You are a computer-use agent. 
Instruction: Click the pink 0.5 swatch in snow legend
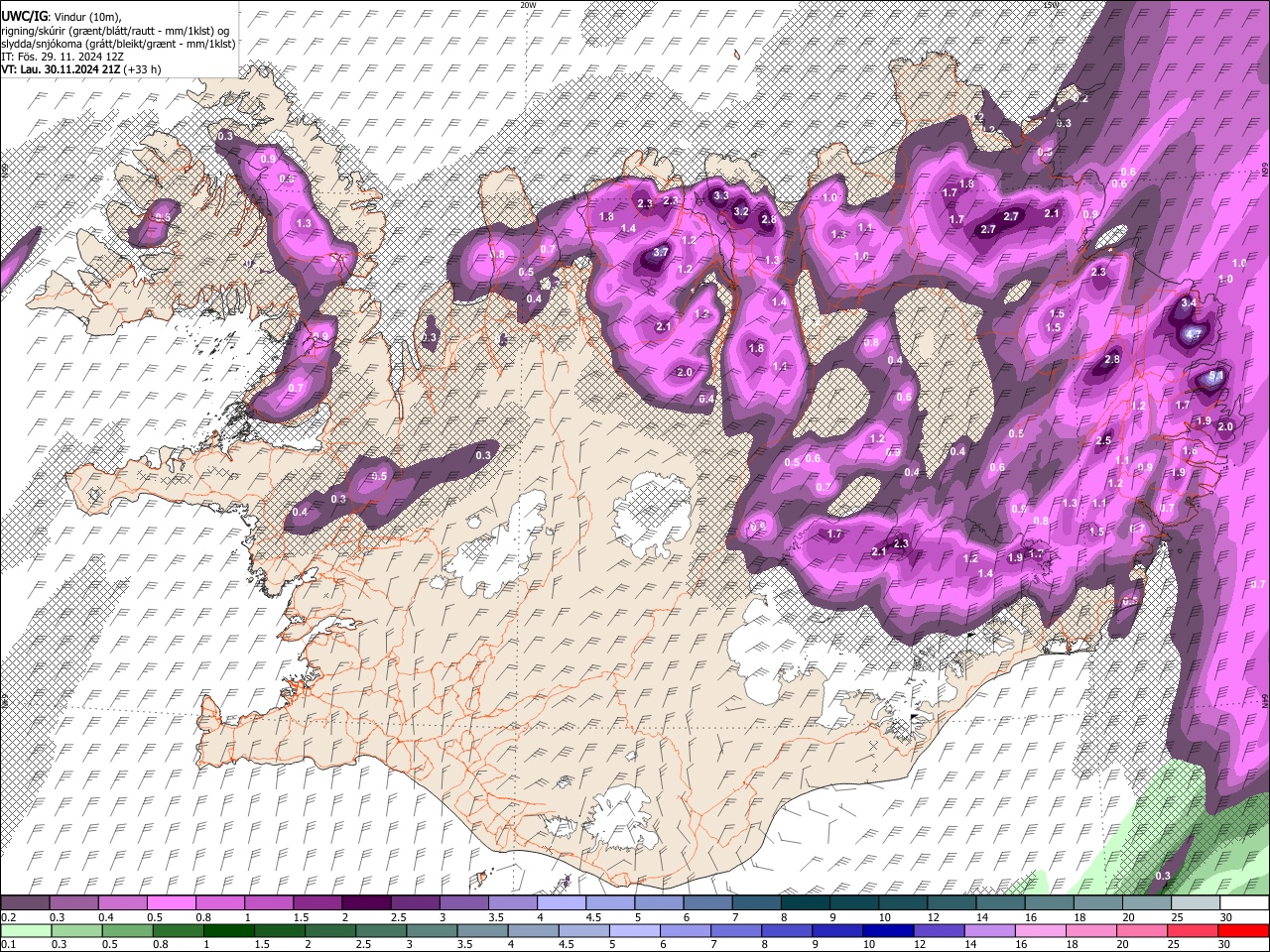point(171,903)
